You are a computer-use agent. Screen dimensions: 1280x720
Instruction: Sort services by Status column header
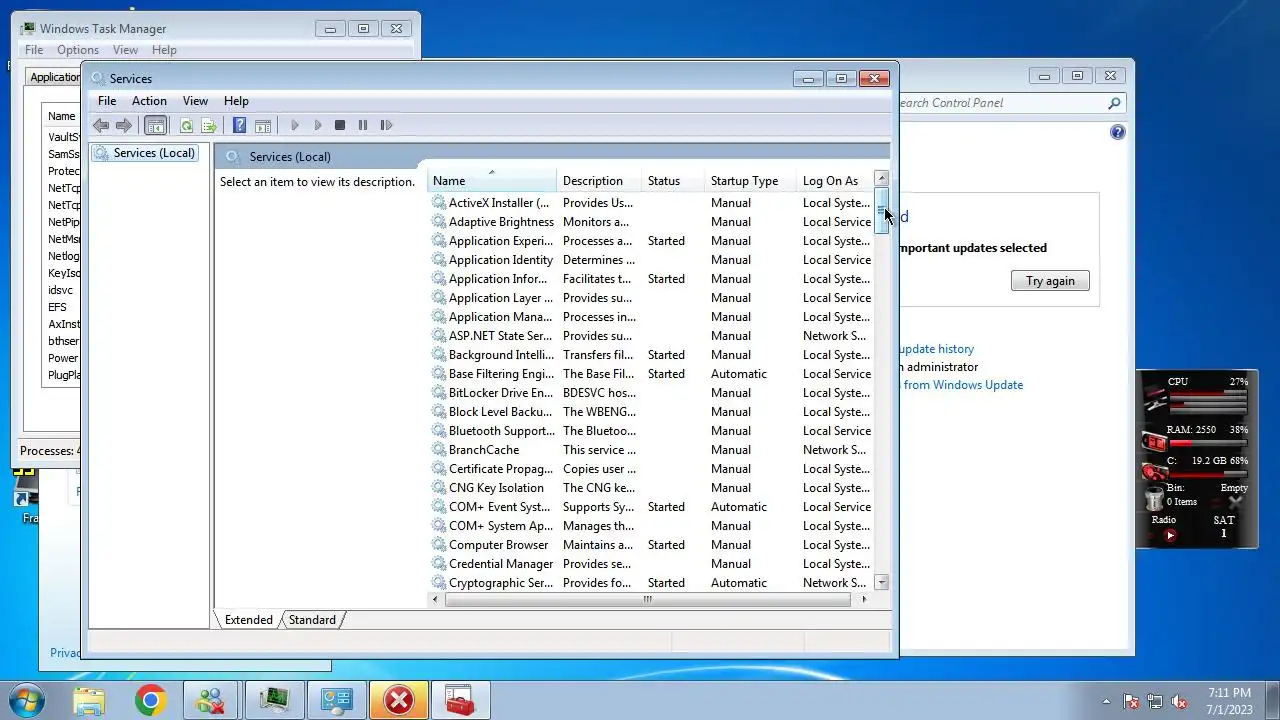tap(673, 181)
